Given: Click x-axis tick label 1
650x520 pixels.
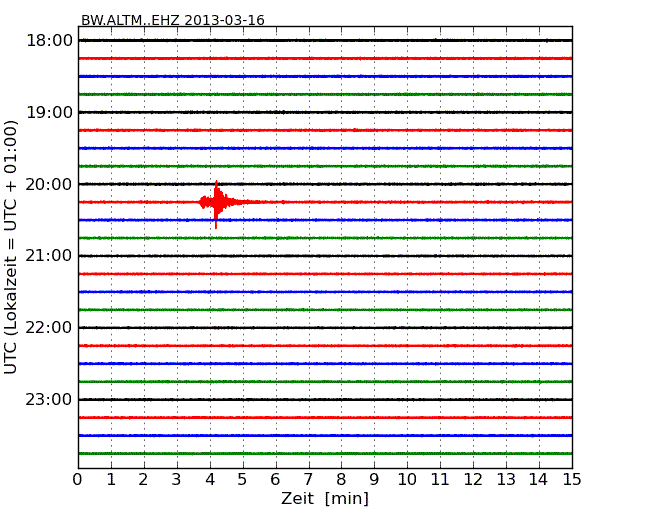Looking at the screenshot, I should (111, 480).
